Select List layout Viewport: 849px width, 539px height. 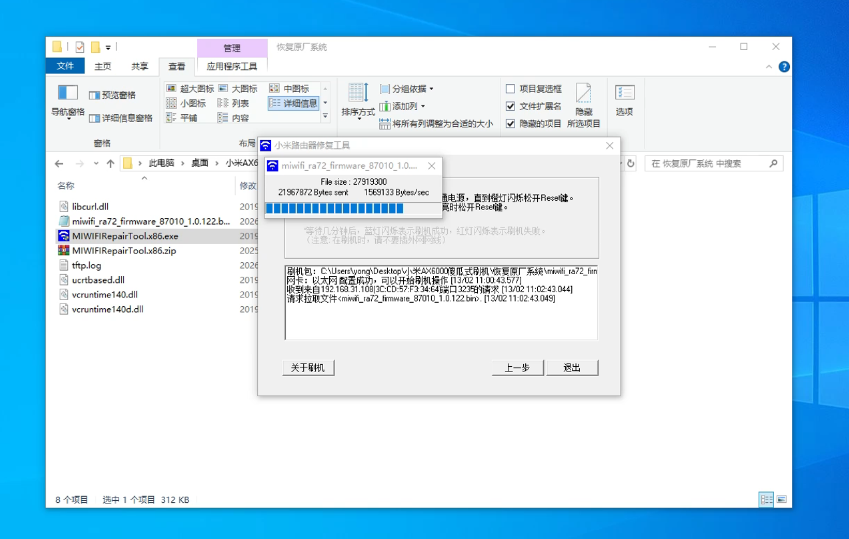[233, 103]
